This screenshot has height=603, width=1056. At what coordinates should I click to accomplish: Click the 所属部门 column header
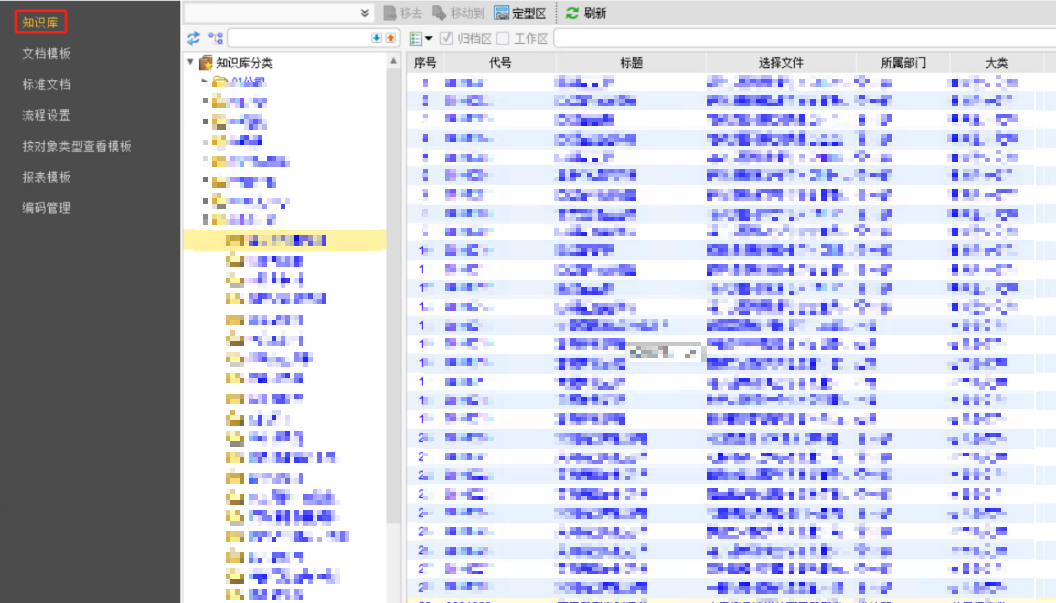(x=903, y=62)
